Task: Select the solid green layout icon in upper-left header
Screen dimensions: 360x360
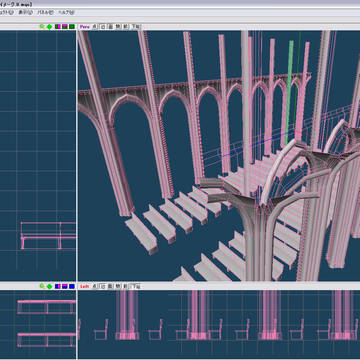Action: pos(72,27)
